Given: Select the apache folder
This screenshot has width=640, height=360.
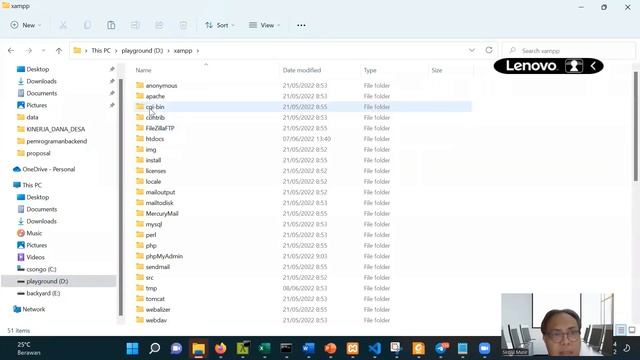Looking at the screenshot, I should [155, 96].
